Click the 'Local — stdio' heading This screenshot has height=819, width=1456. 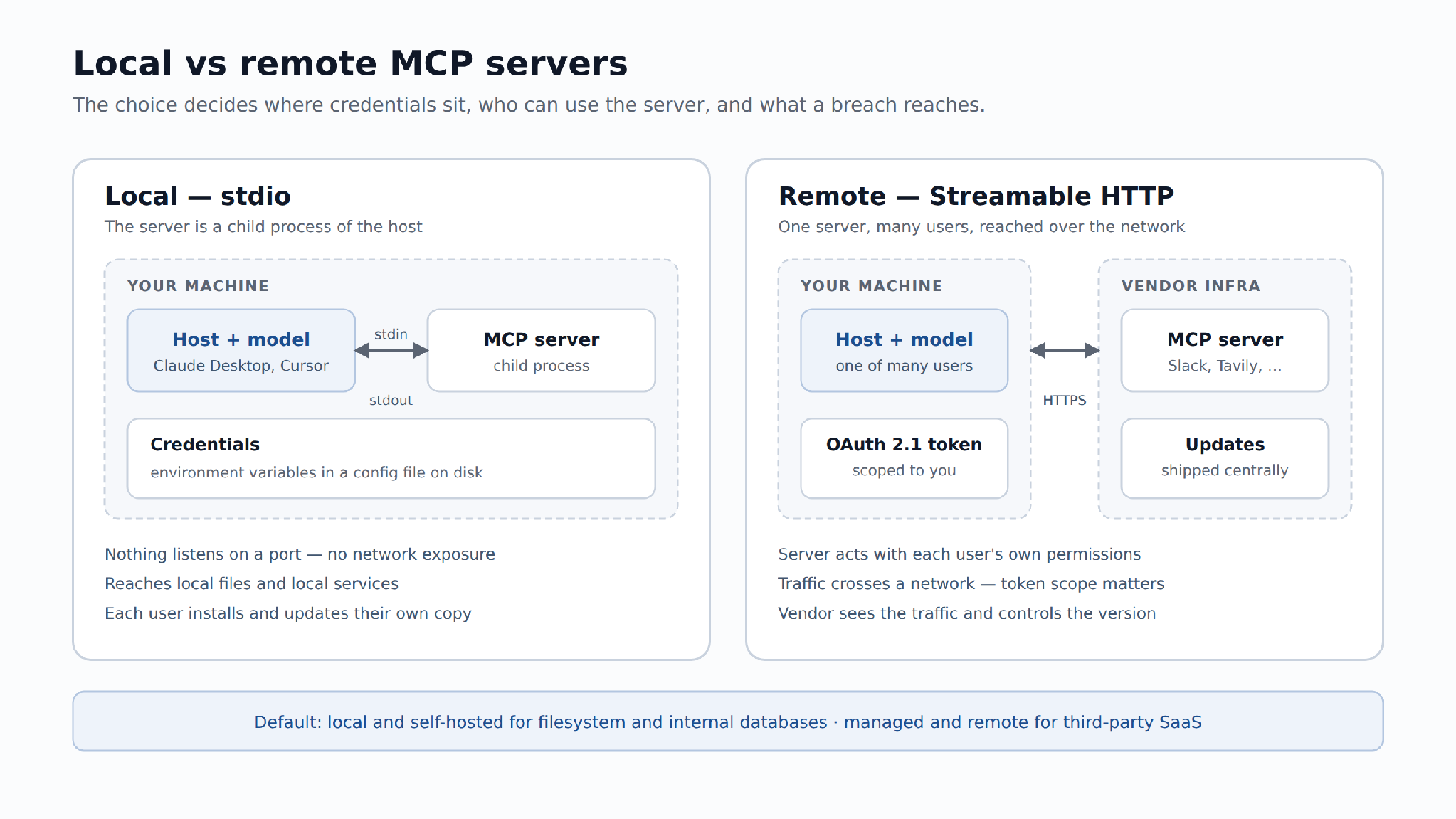(x=198, y=196)
